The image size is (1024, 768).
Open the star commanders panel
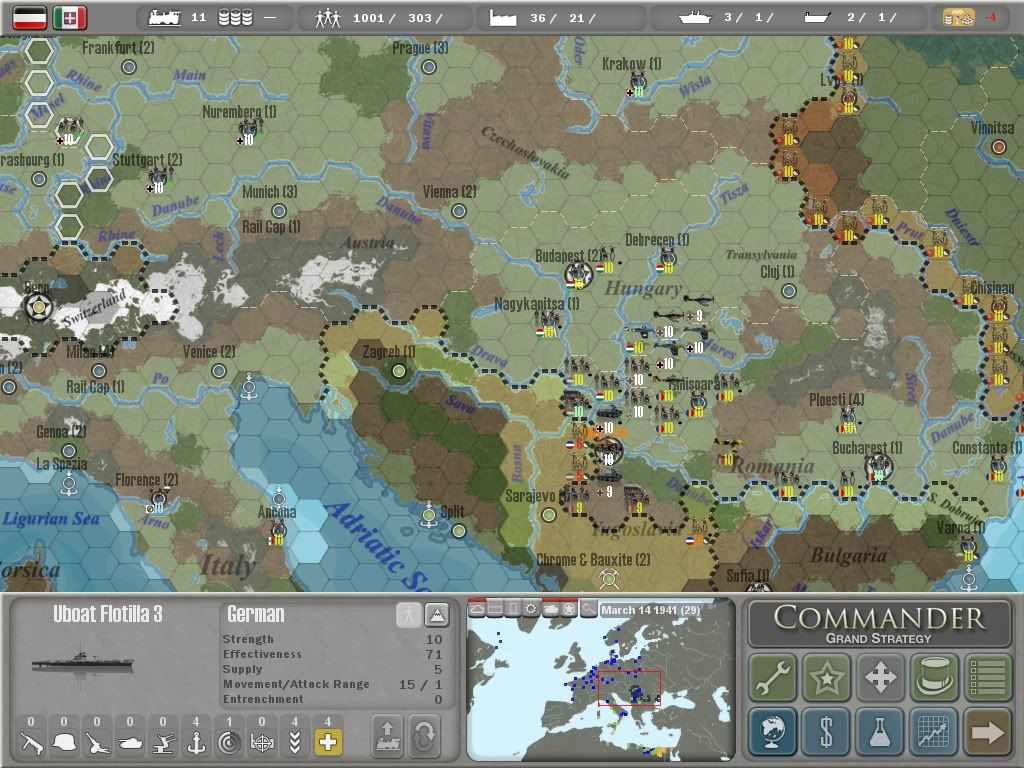[827, 677]
